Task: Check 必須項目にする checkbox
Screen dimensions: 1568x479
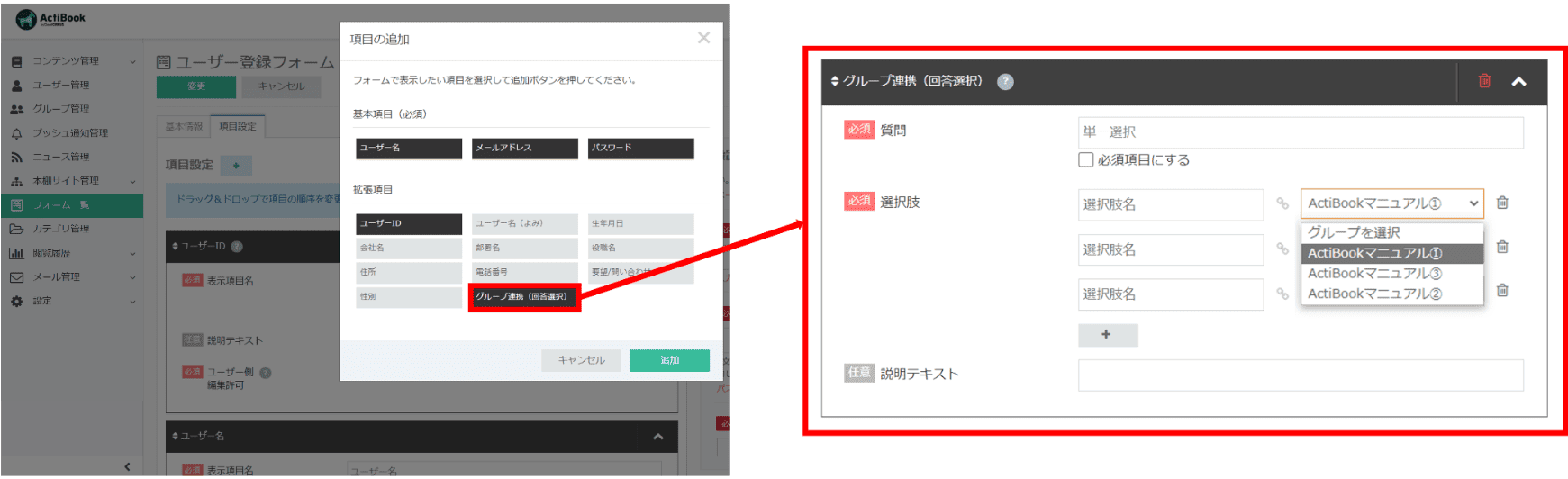Action: coord(1086,160)
